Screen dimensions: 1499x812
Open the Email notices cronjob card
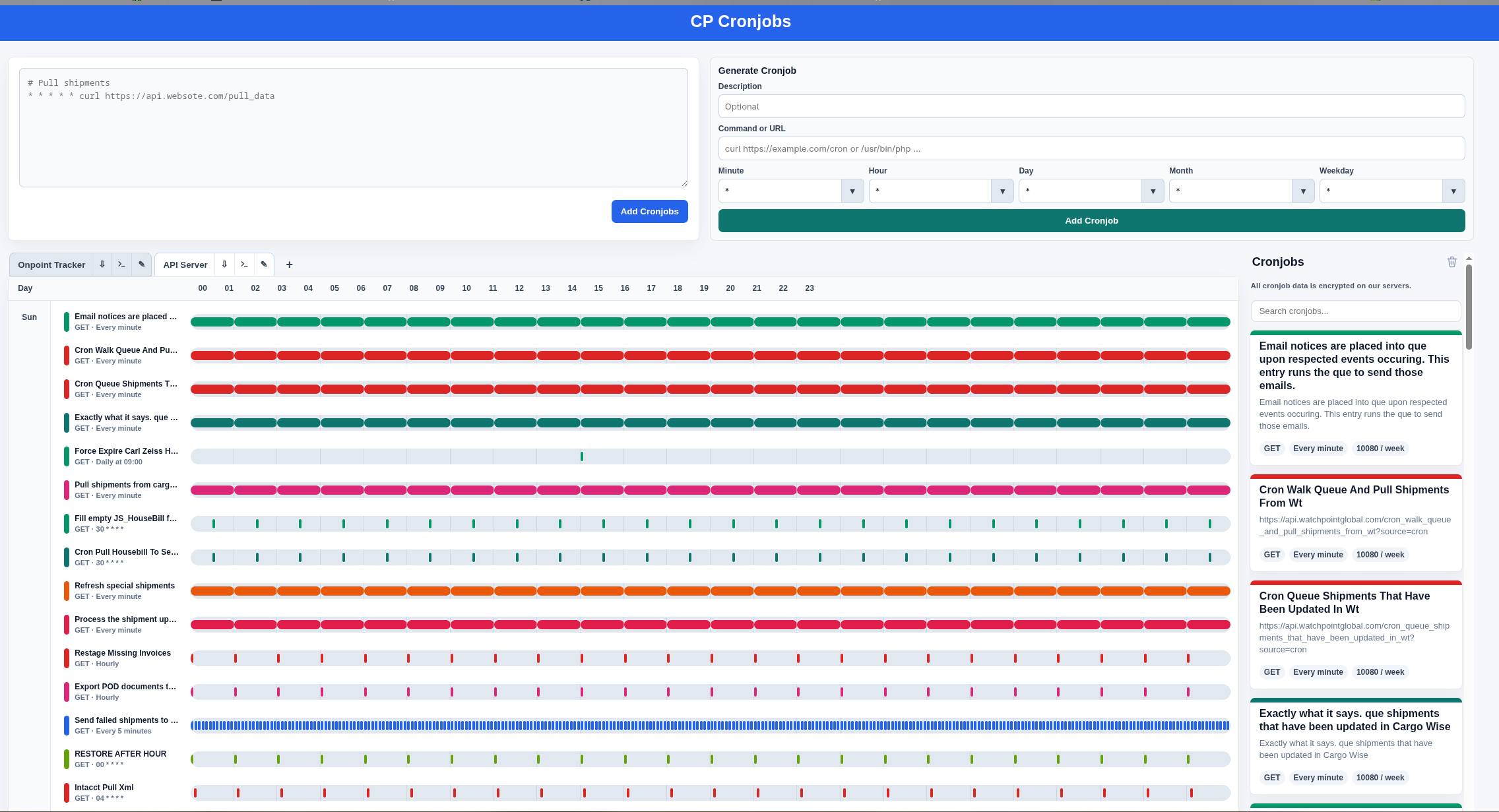[1356, 398]
